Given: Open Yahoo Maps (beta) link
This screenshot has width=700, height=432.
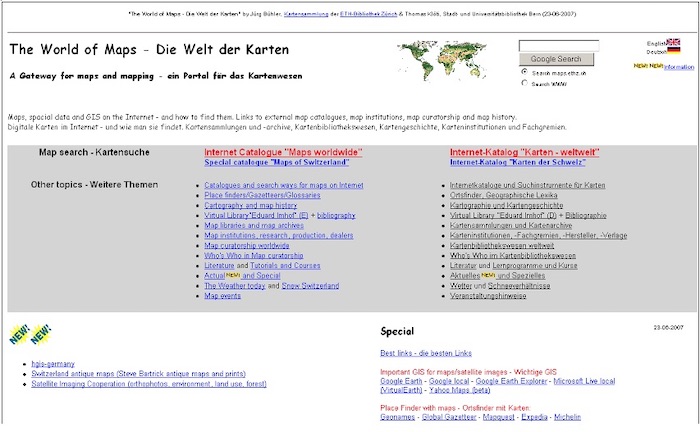Looking at the screenshot, I should point(459,390).
